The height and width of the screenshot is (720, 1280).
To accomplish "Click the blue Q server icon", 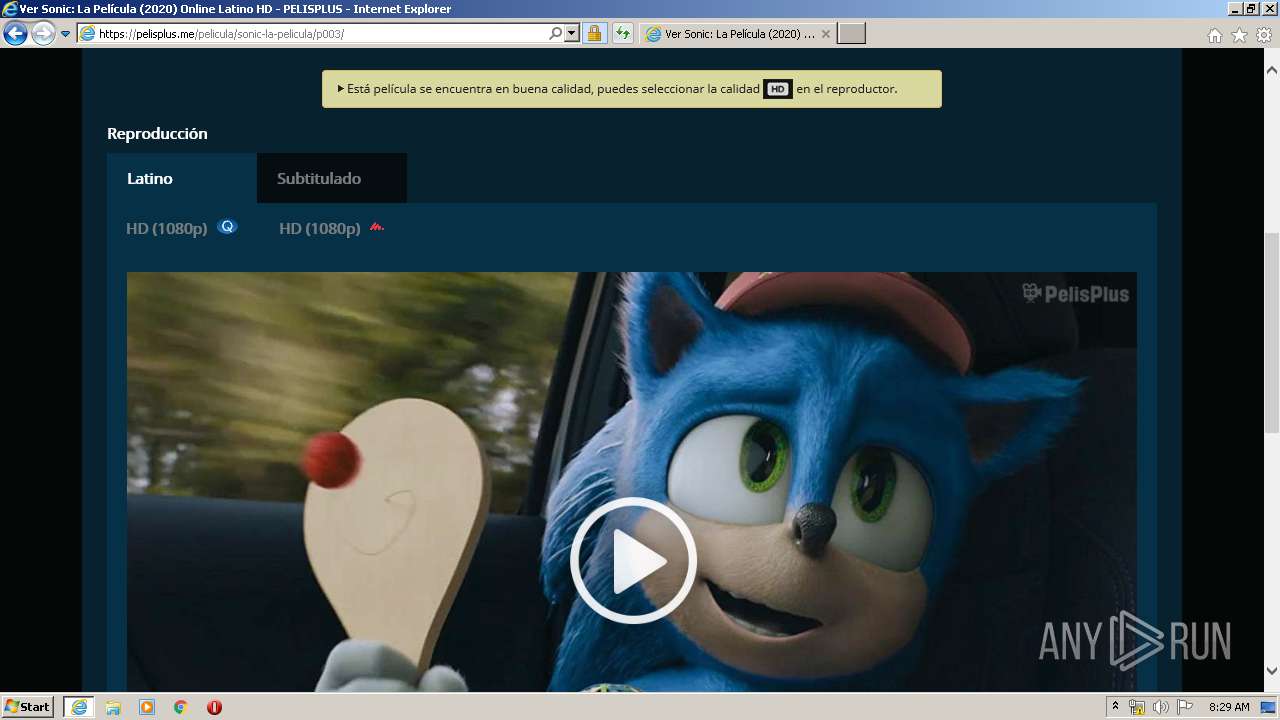I will (x=227, y=227).
